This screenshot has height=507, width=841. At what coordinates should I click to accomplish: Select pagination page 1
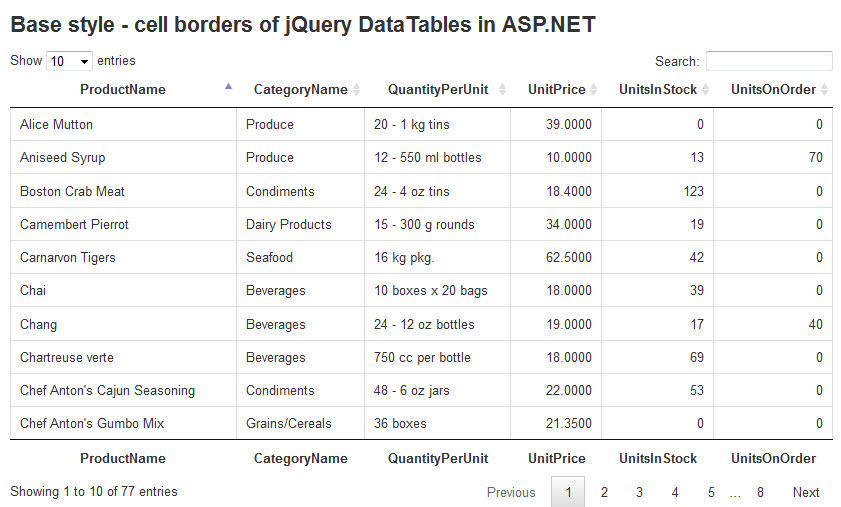point(569,493)
